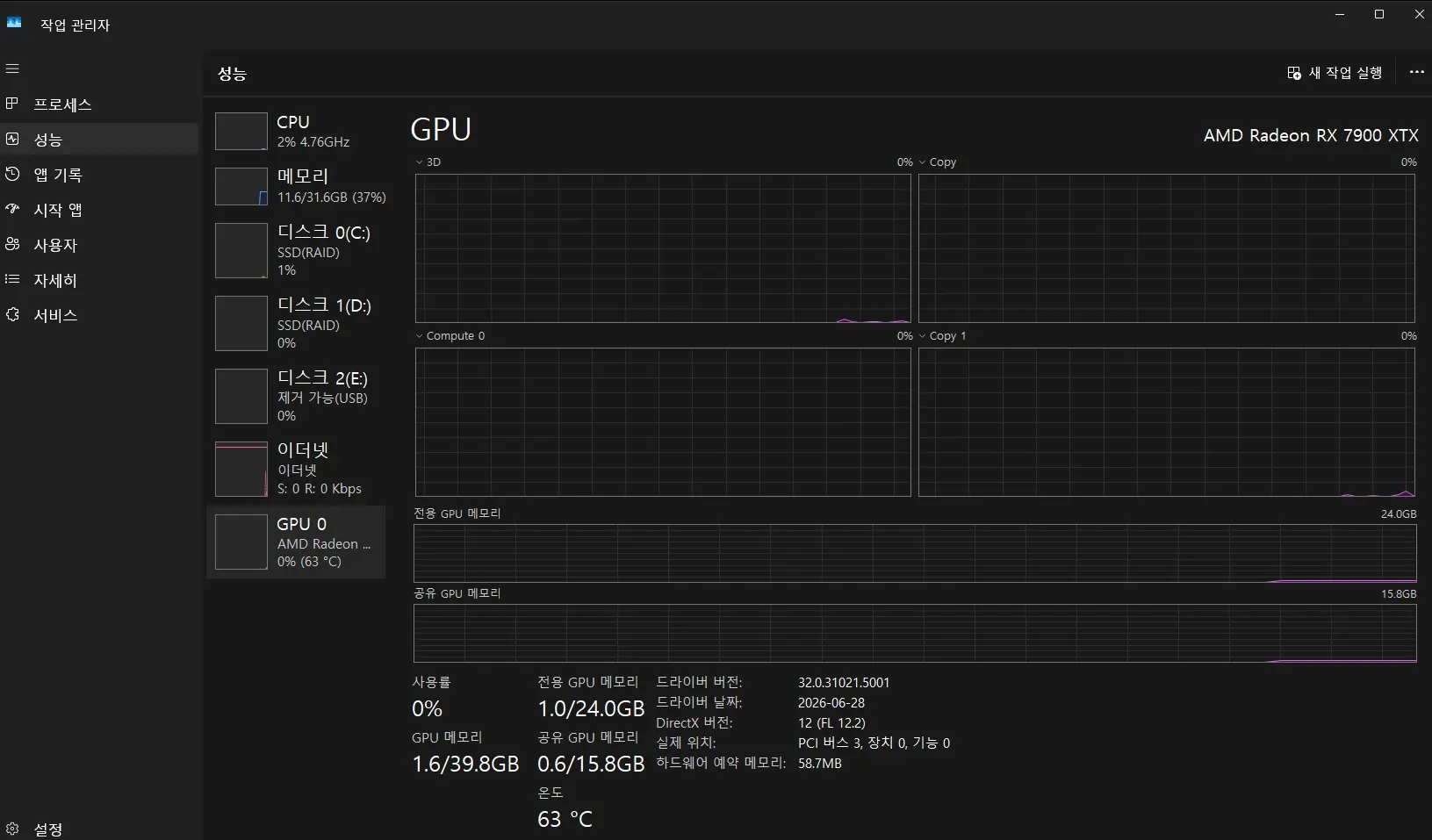This screenshot has height=840, width=1432.
Task: Click the 3D usage graph
Action: (x=663, y=248)
